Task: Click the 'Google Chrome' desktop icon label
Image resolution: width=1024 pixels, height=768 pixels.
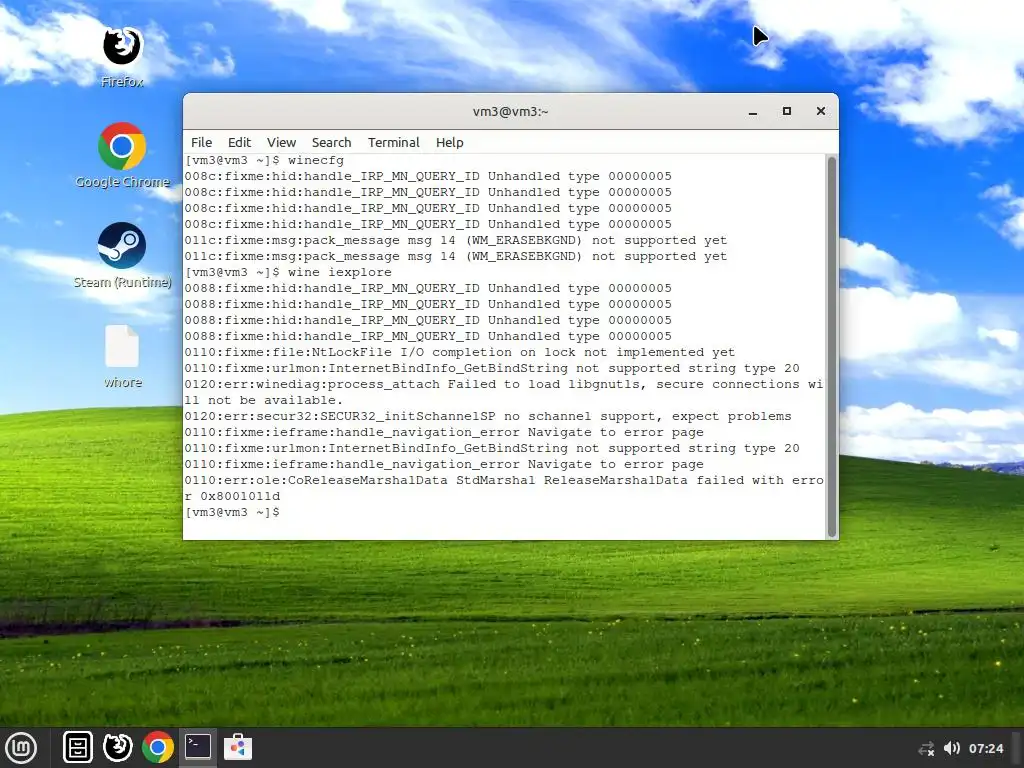Action: pos(122,182)
